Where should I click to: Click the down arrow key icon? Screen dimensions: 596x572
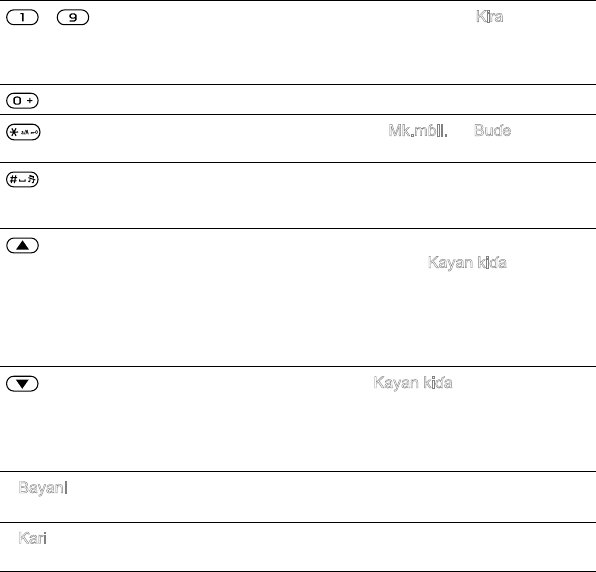pos(22,384)
